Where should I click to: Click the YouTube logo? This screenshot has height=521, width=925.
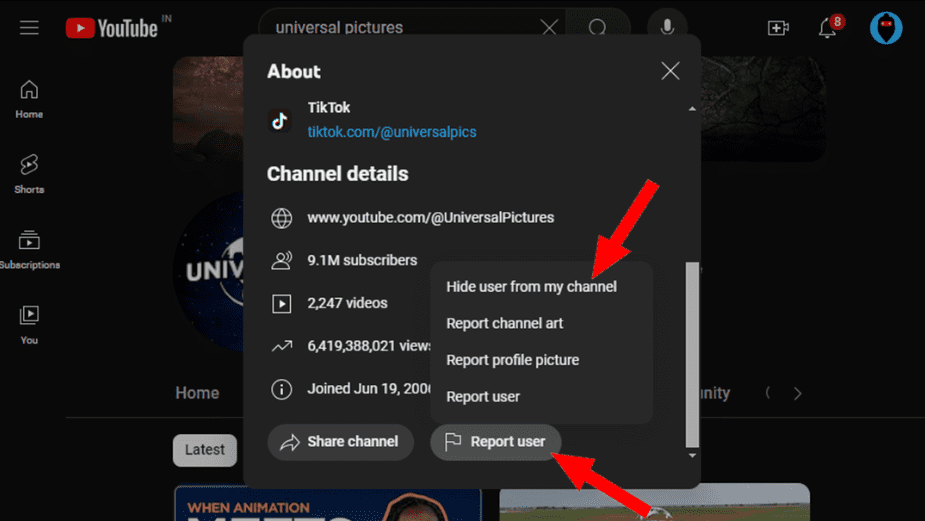click(x=111, y=28)
